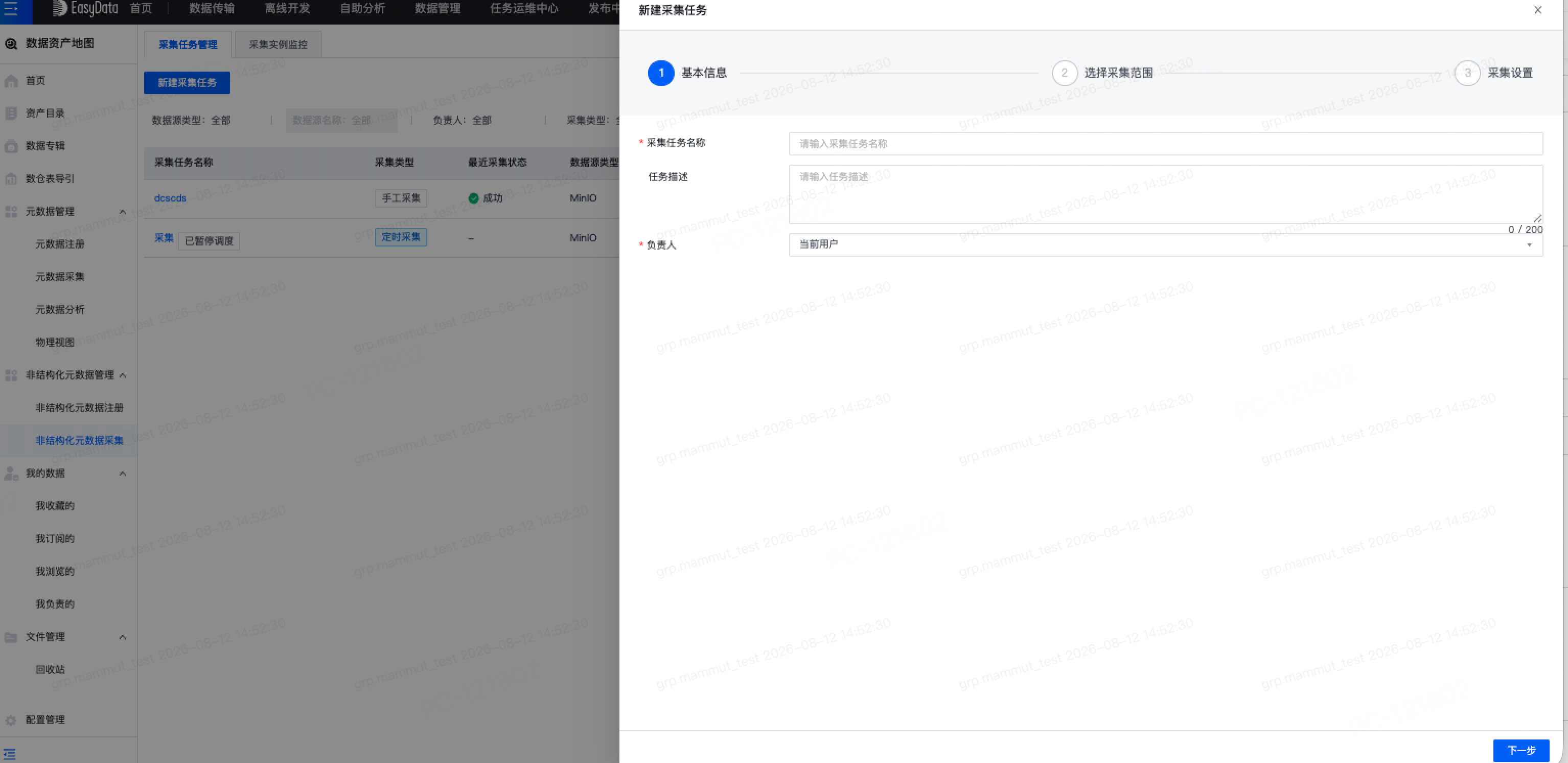Viewport: 1568px width, 763px height.
Task: Click the 首页 home icon in sidebar
Action: [11, 81]
